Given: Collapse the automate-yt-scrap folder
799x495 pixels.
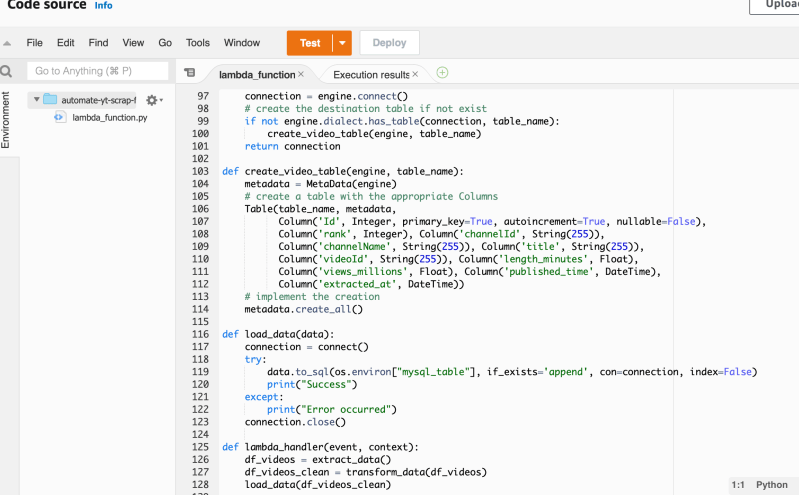Looking at the screenshot, I should tap(36, 99).
